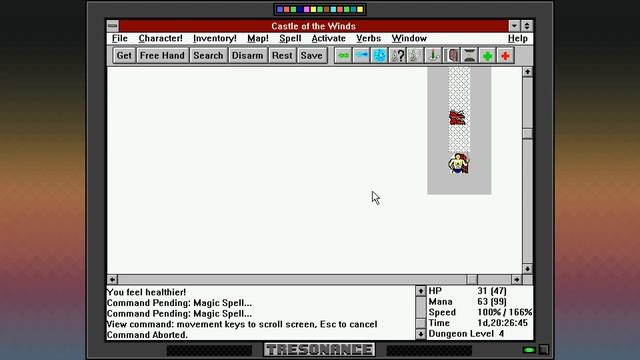
Task: Open the Window menu
Action: pyautogui.click(x=409, y=38)
